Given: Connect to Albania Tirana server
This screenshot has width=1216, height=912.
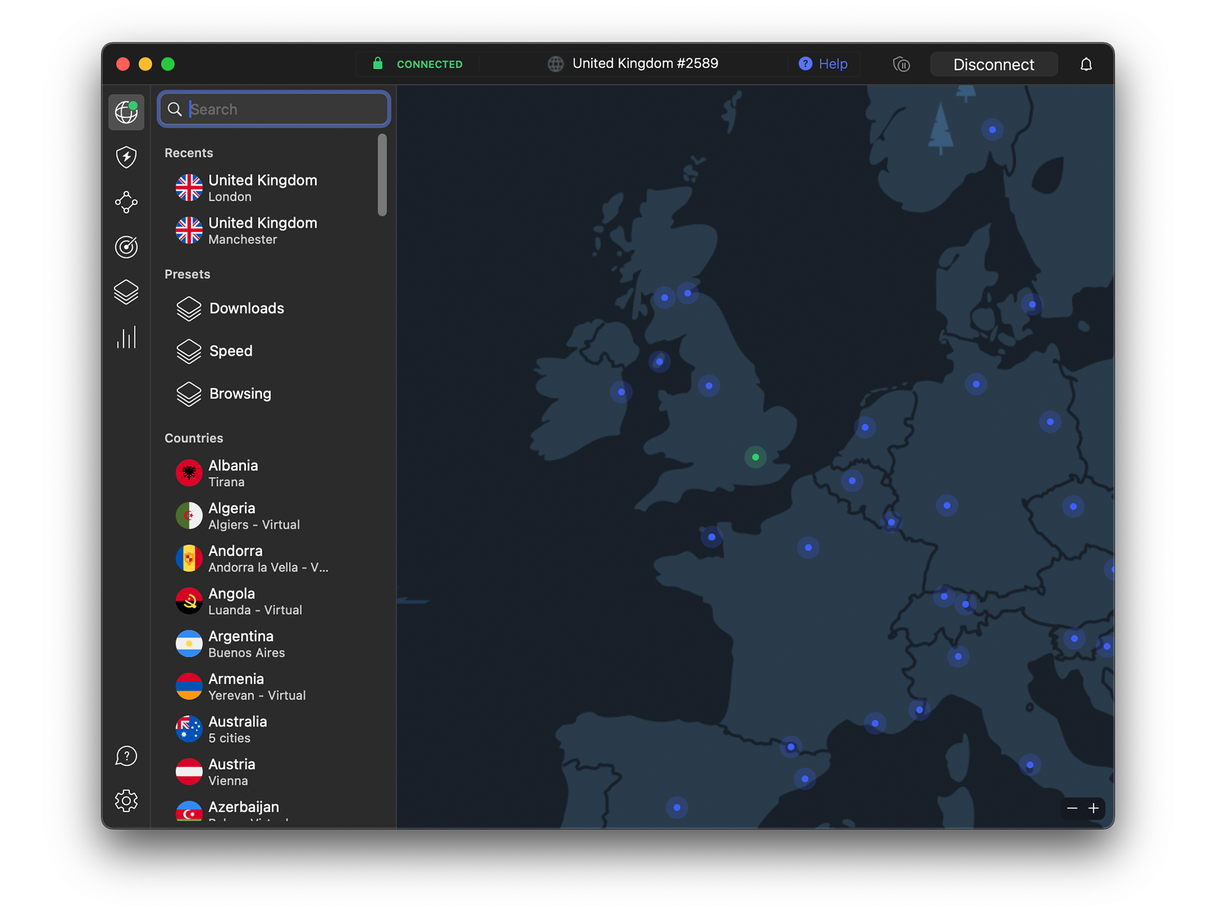Looking at the screenshot, I should (x=232, y=473).
